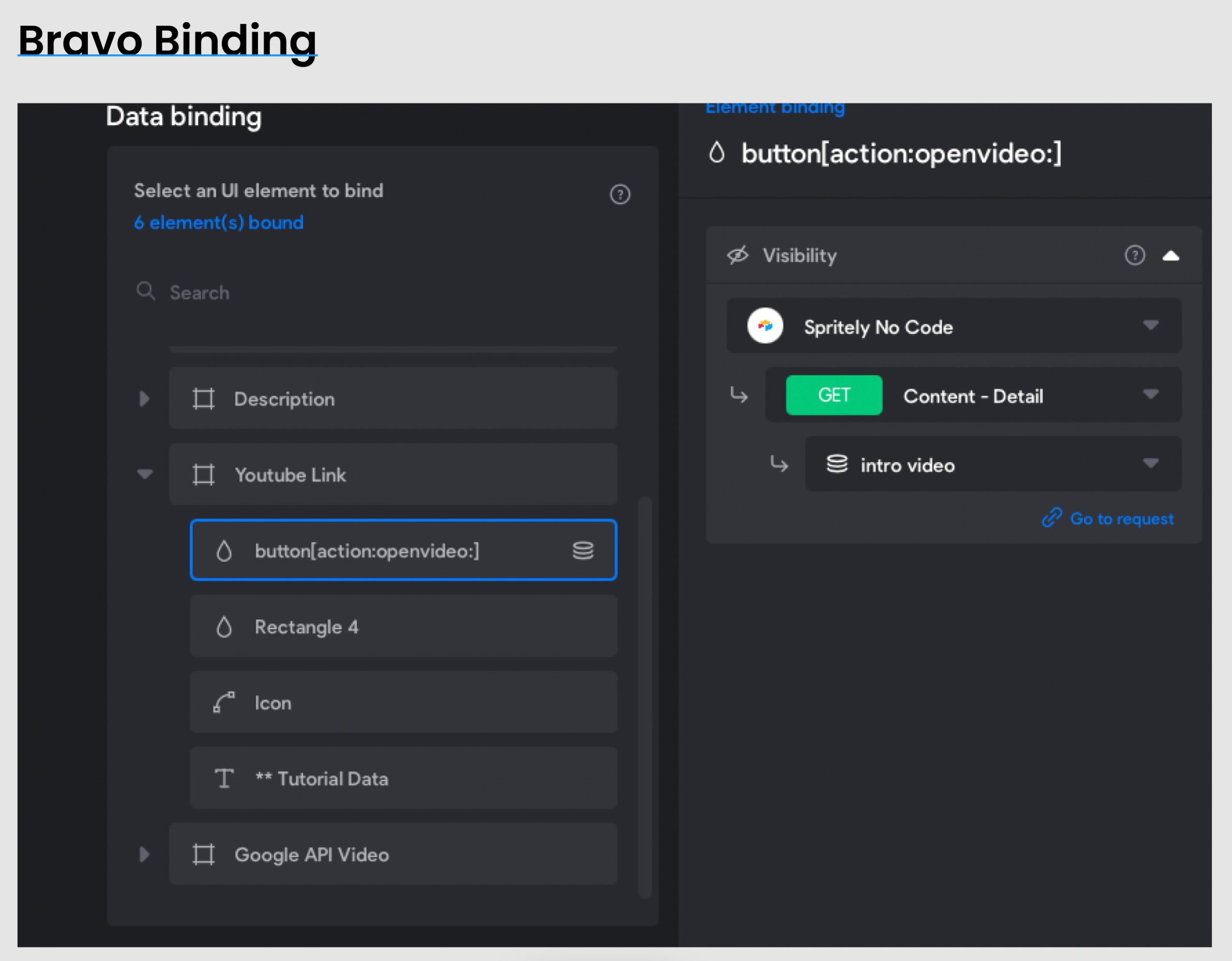This screenshot has width=1232, height=961.
Task: Select the Google API Video row
Action: [x=393, y=854]
